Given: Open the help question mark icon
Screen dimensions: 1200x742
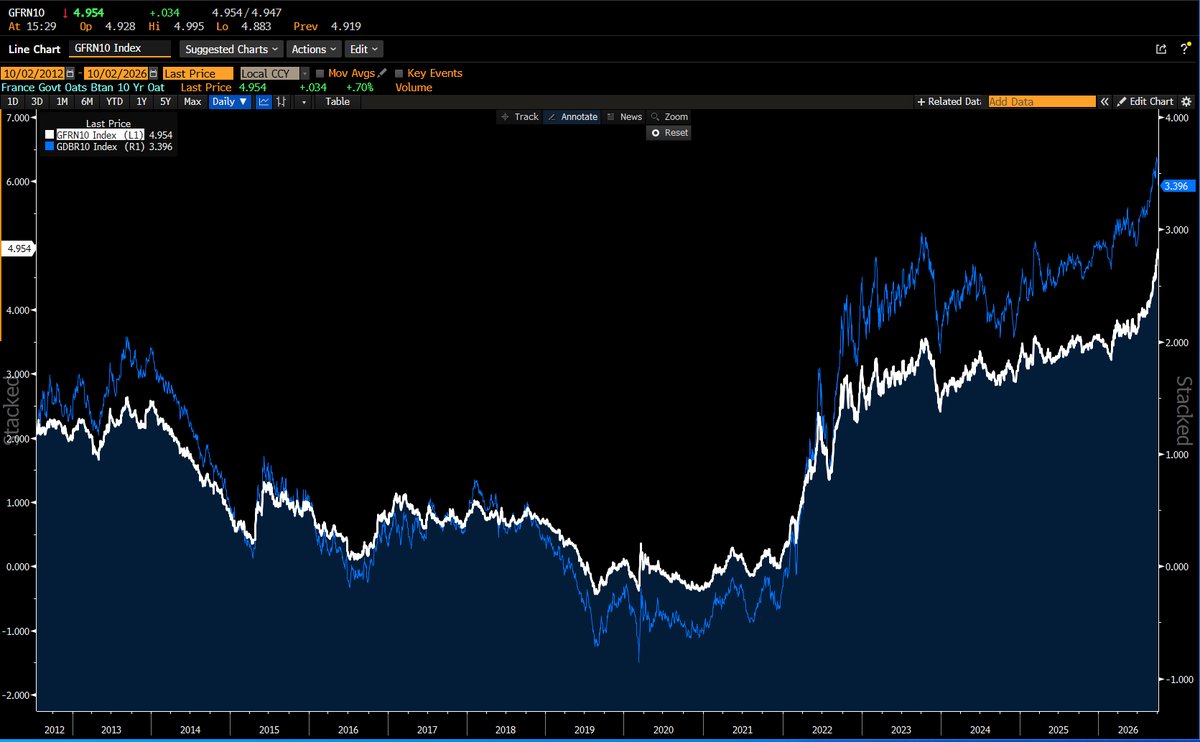Looking at the screenshot, I should 1184,48.
